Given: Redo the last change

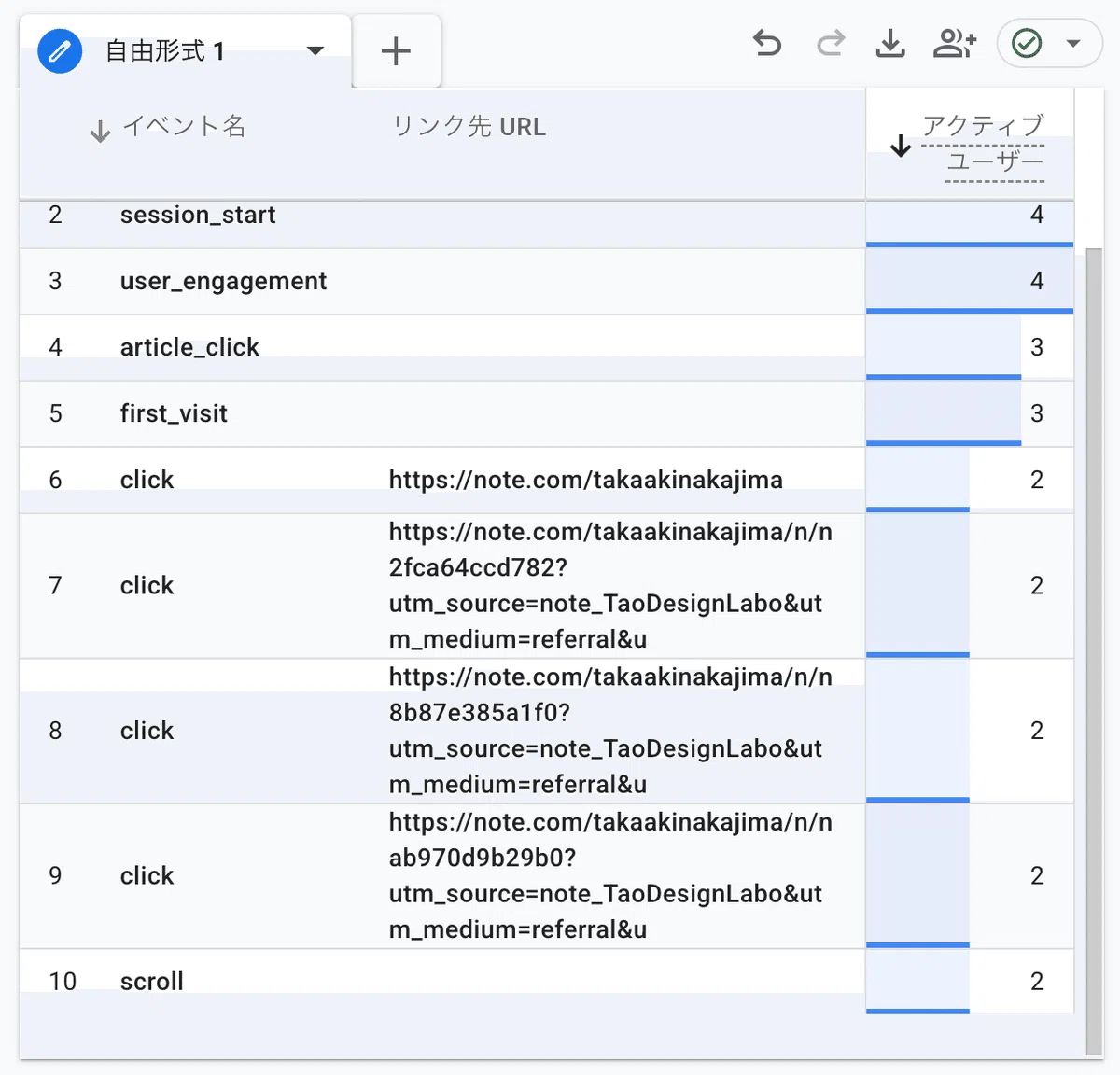Looking at the screenshot, I should pos(830,43).
